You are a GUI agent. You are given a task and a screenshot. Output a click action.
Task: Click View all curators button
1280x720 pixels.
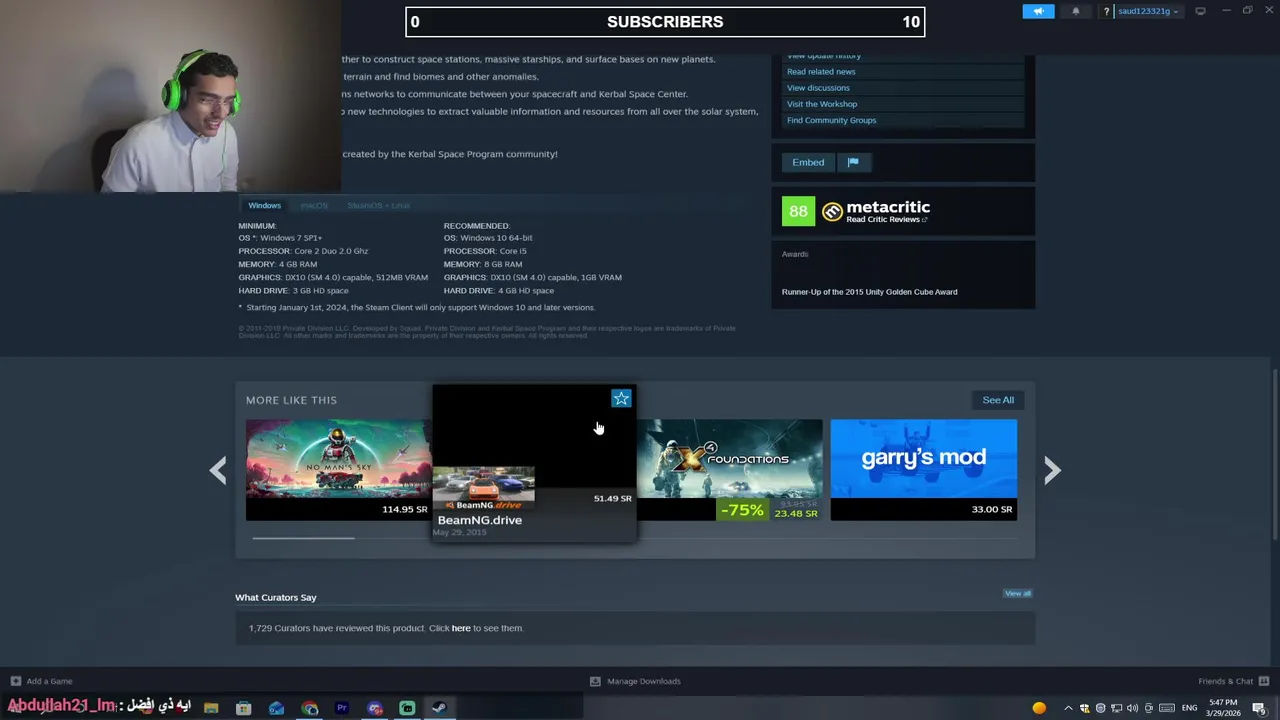point(1017,593)
